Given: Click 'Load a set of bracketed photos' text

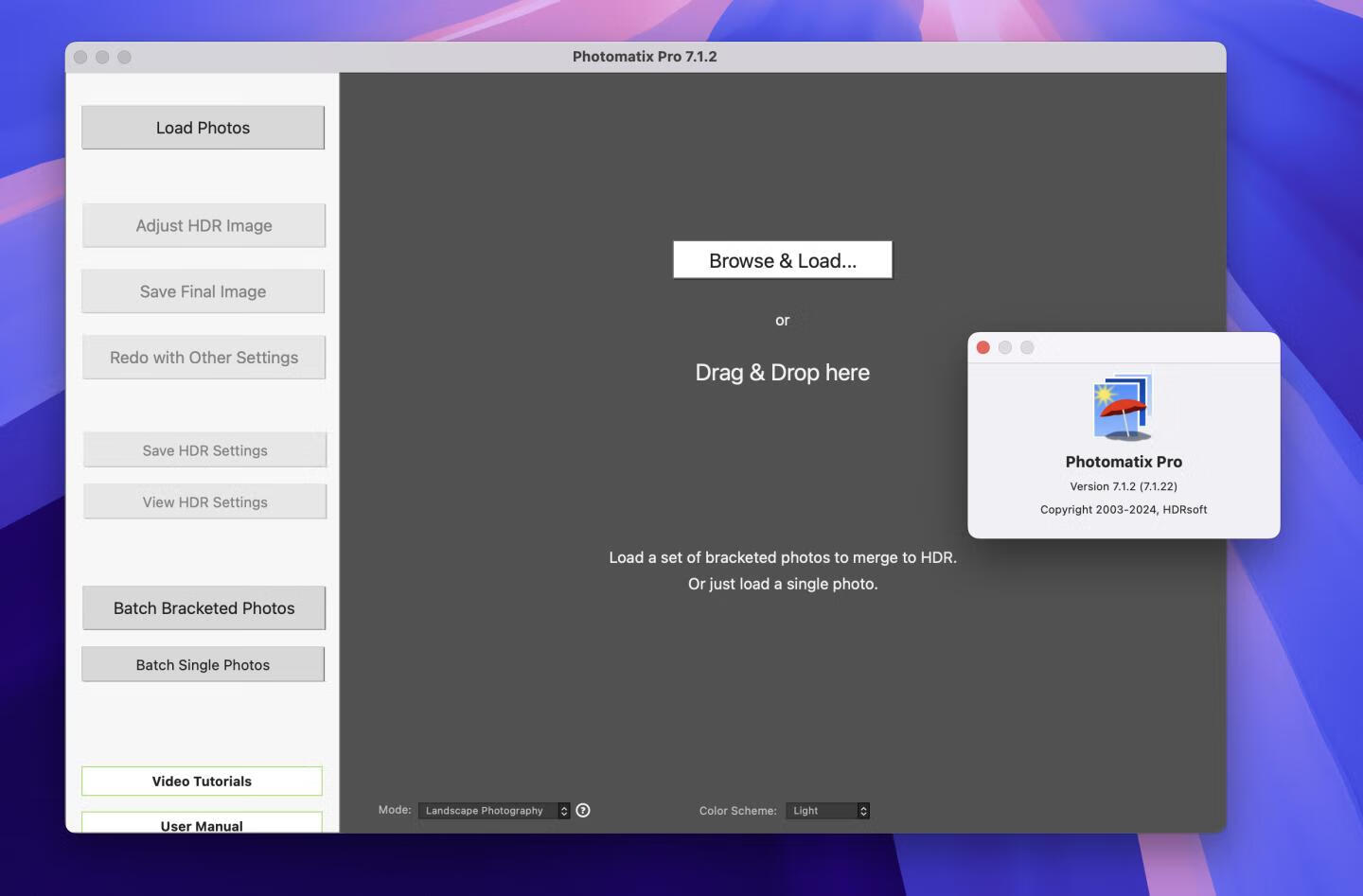Looking at the screenshot, I should (x=783, y=557).
